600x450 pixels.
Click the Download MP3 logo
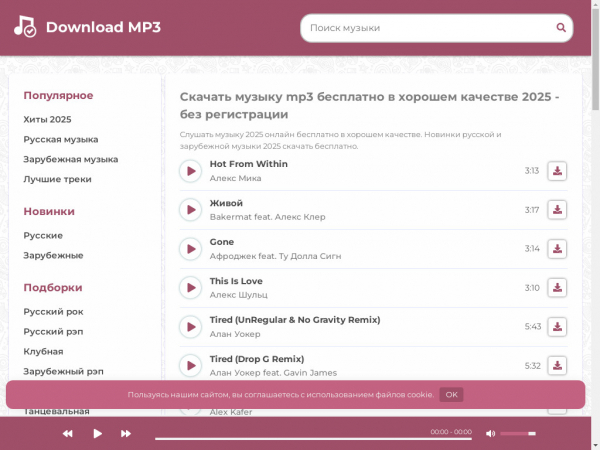tap(88, 27)
